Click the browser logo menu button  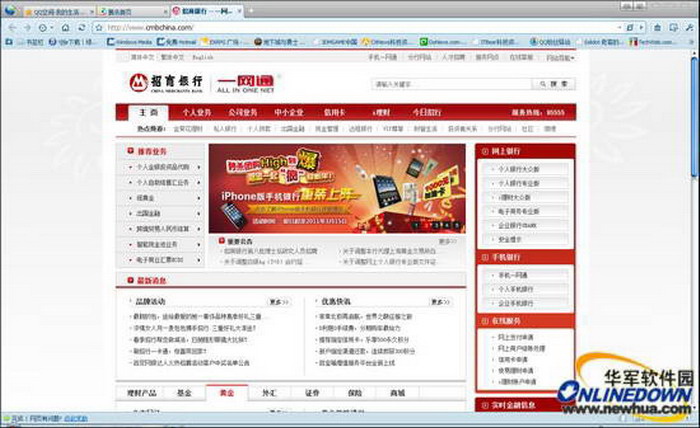[9, 10]
